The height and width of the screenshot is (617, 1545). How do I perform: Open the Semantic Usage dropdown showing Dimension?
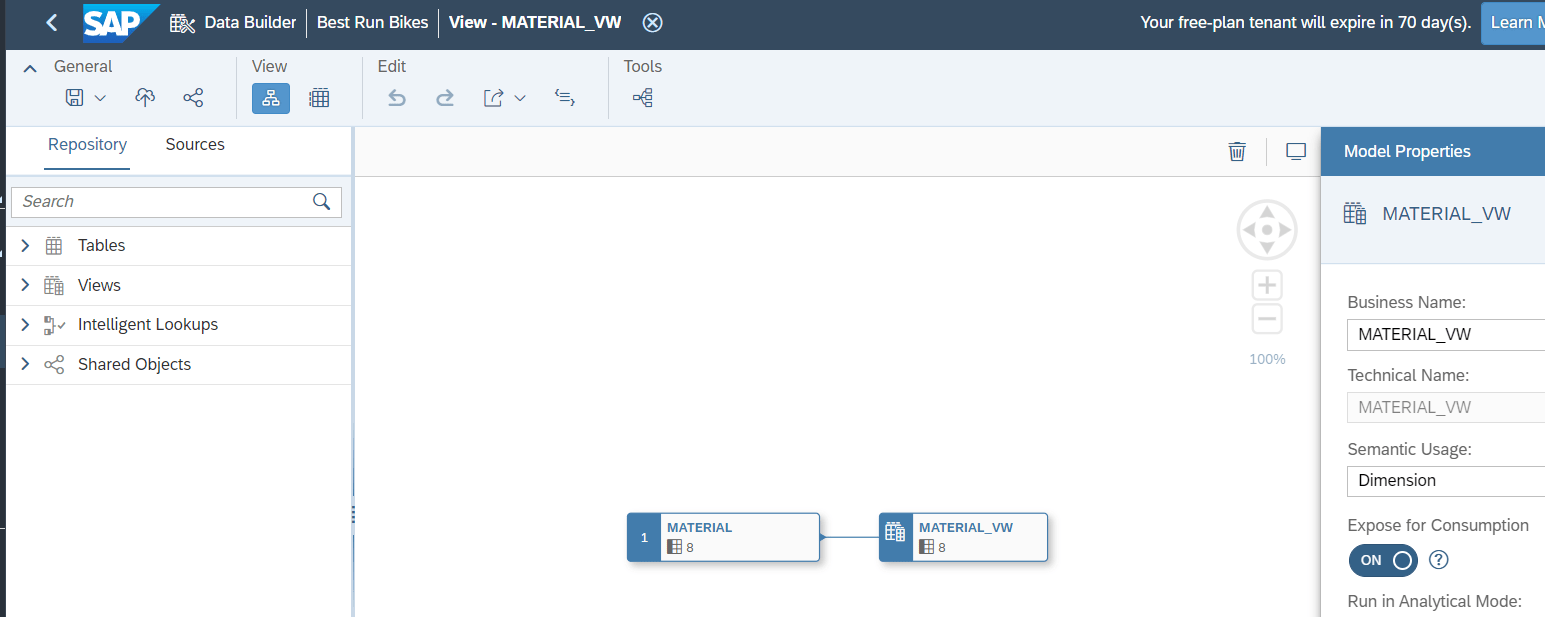(1445, 481)
